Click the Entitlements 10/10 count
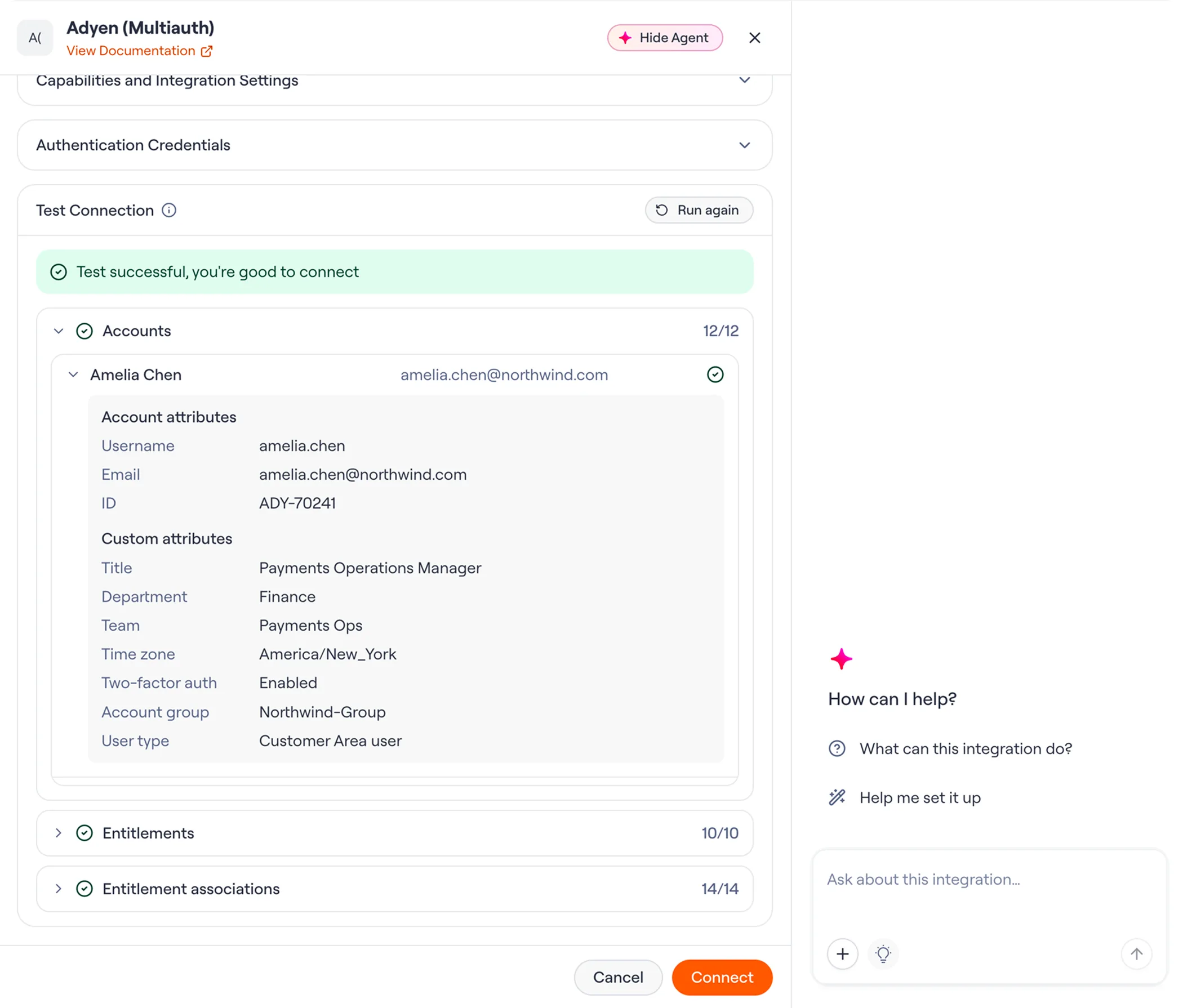Image resolution: width=1183 pixels, height=1008 pixels. click(720, 833)
